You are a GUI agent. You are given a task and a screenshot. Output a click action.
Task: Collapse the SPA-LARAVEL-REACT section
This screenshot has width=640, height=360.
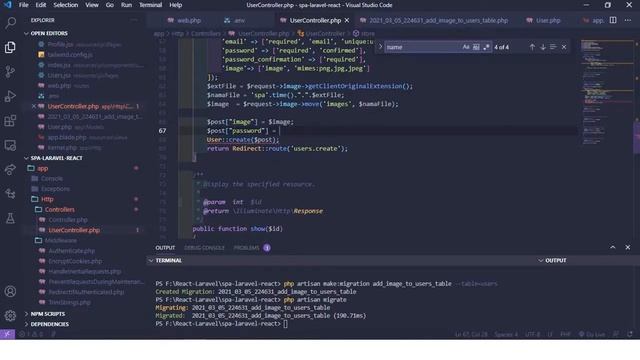click(56, 158)
